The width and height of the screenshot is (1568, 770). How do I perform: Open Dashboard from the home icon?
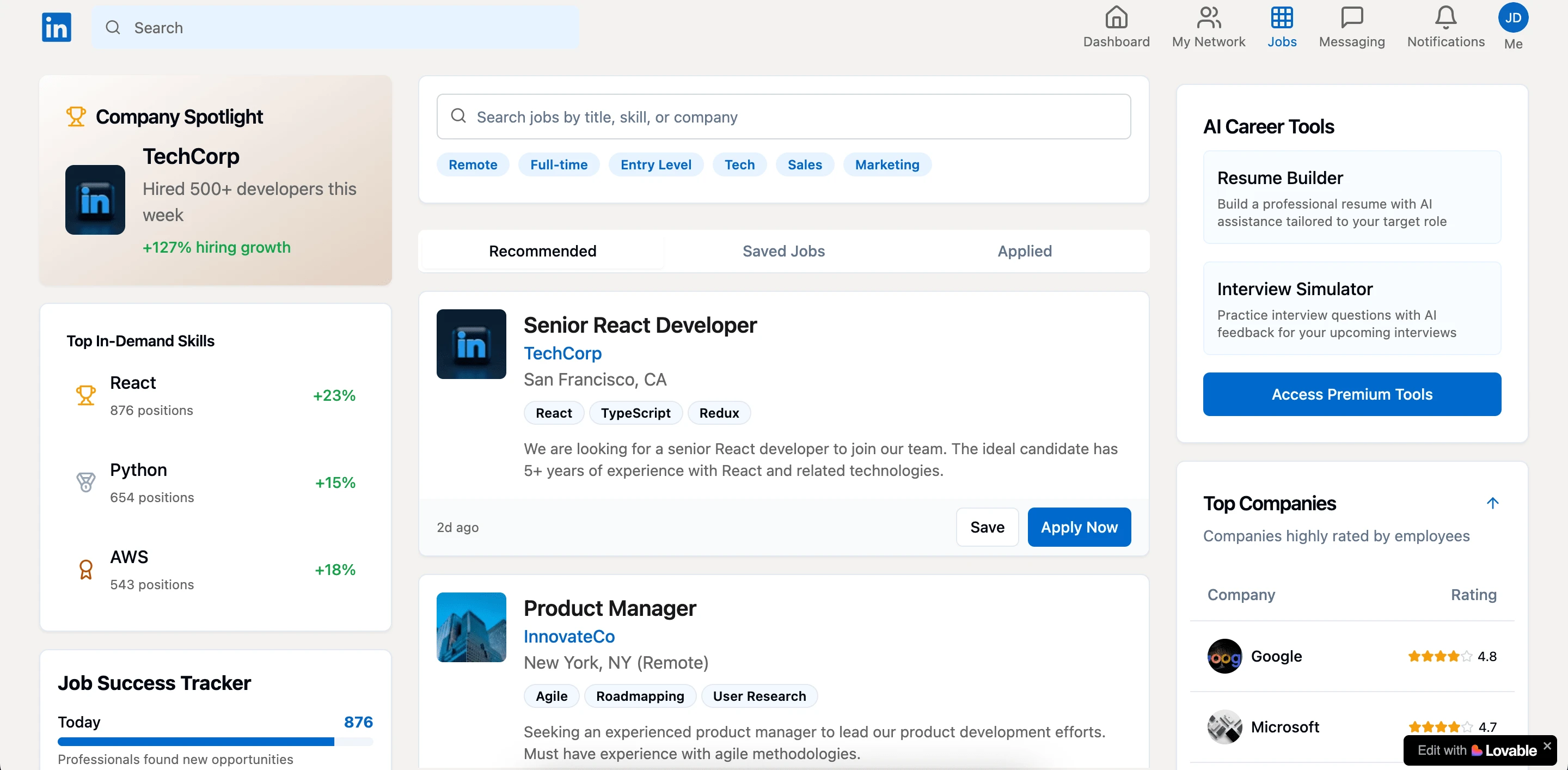(x=1116, y=17)
